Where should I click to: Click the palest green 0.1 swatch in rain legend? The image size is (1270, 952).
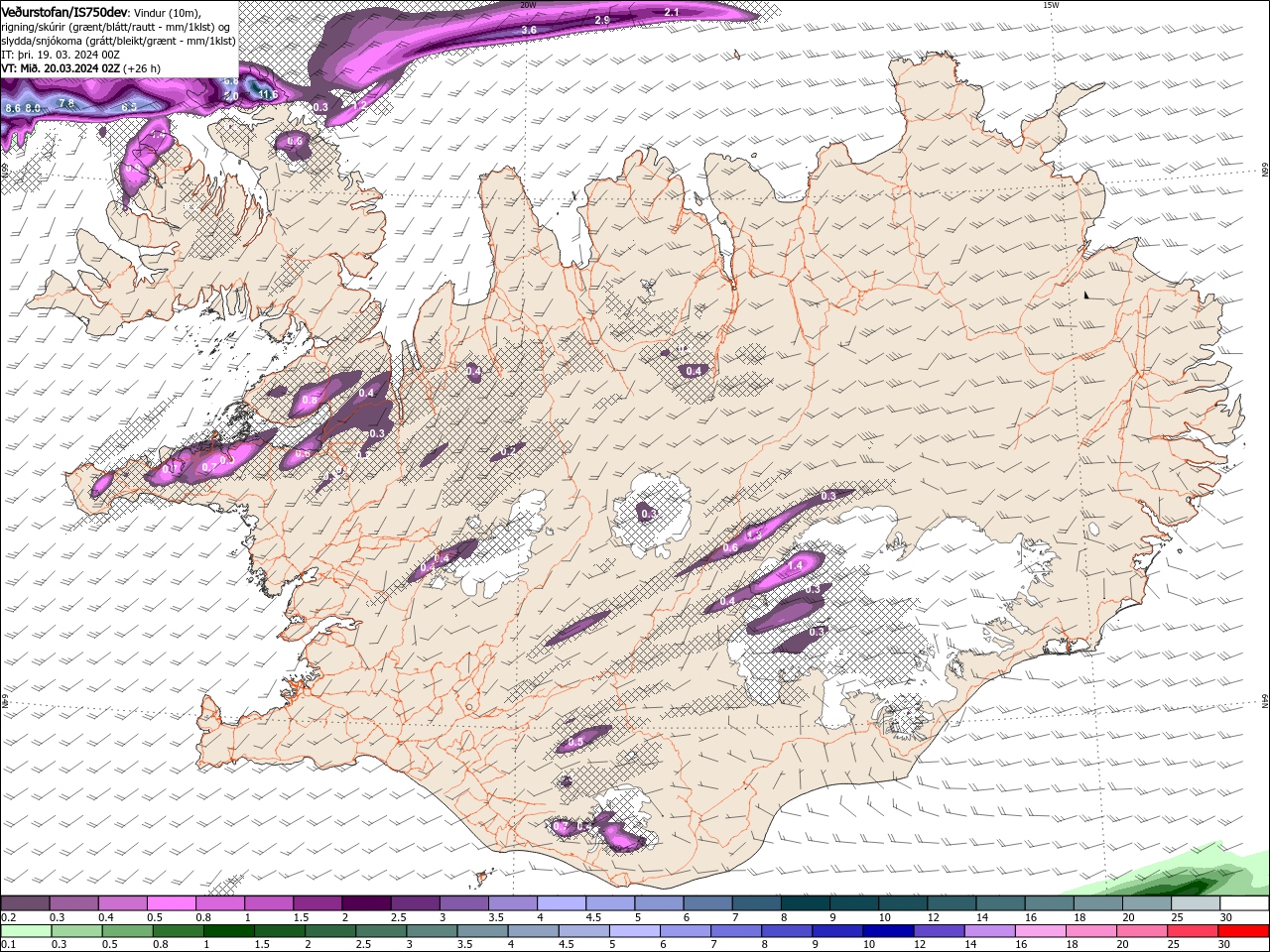(x=26, y=931)
